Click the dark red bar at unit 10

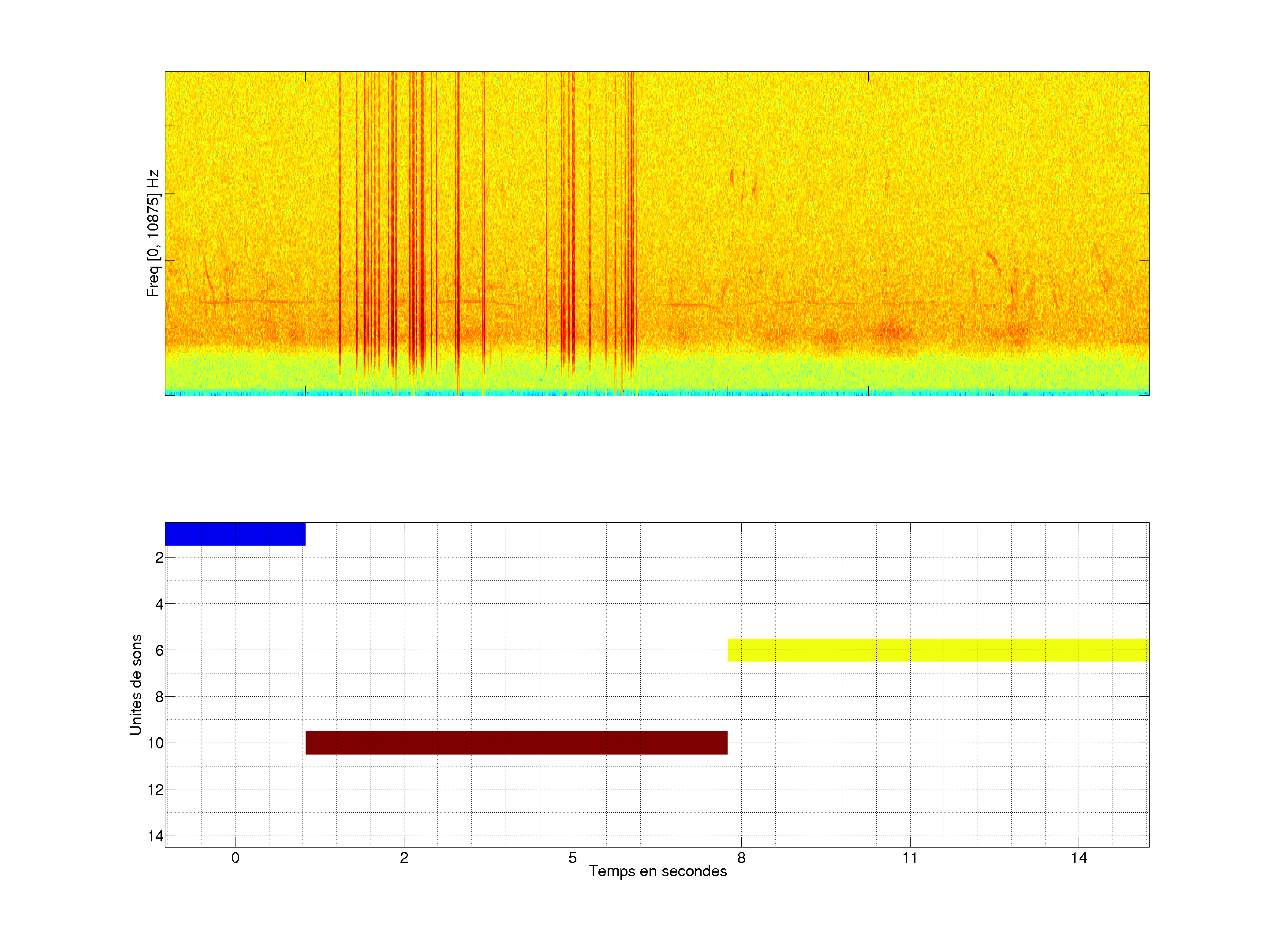(x=516, y=743)
